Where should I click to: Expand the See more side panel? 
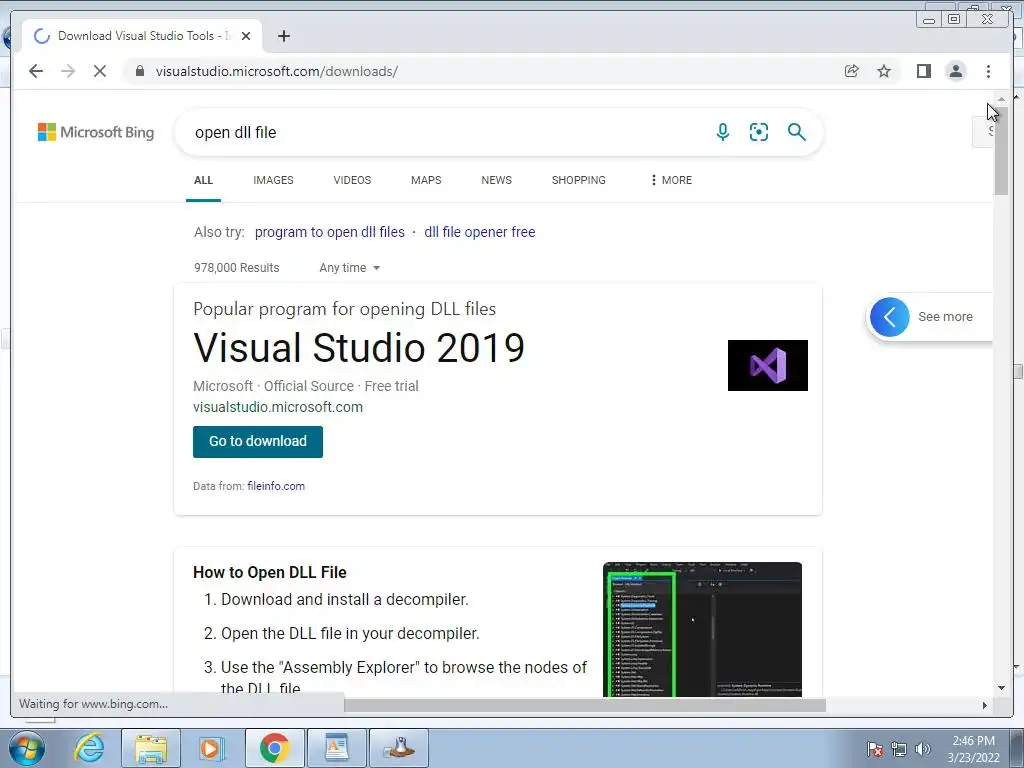tap(929, 317)
